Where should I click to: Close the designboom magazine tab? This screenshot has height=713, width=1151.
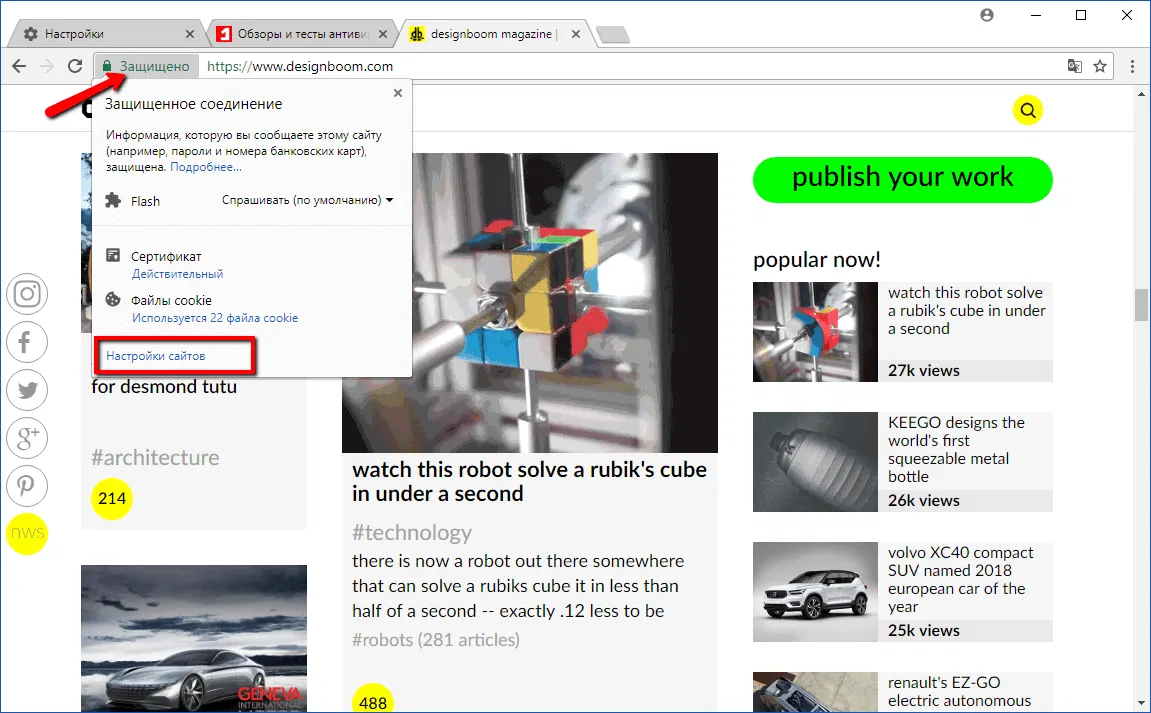point(576,34)
